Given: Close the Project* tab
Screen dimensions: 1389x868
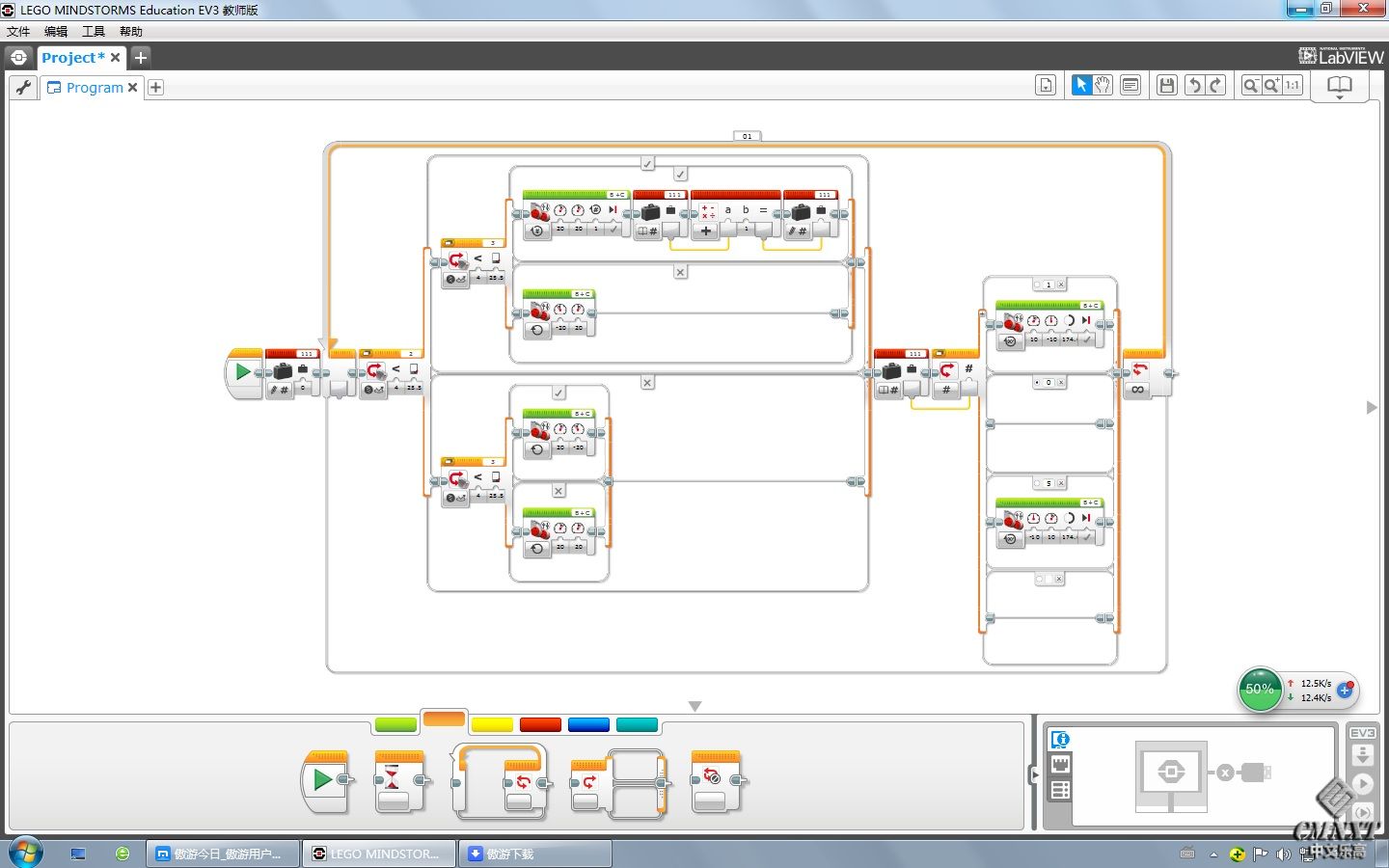Looking at the screenshot, I should [x=116, y=58].
